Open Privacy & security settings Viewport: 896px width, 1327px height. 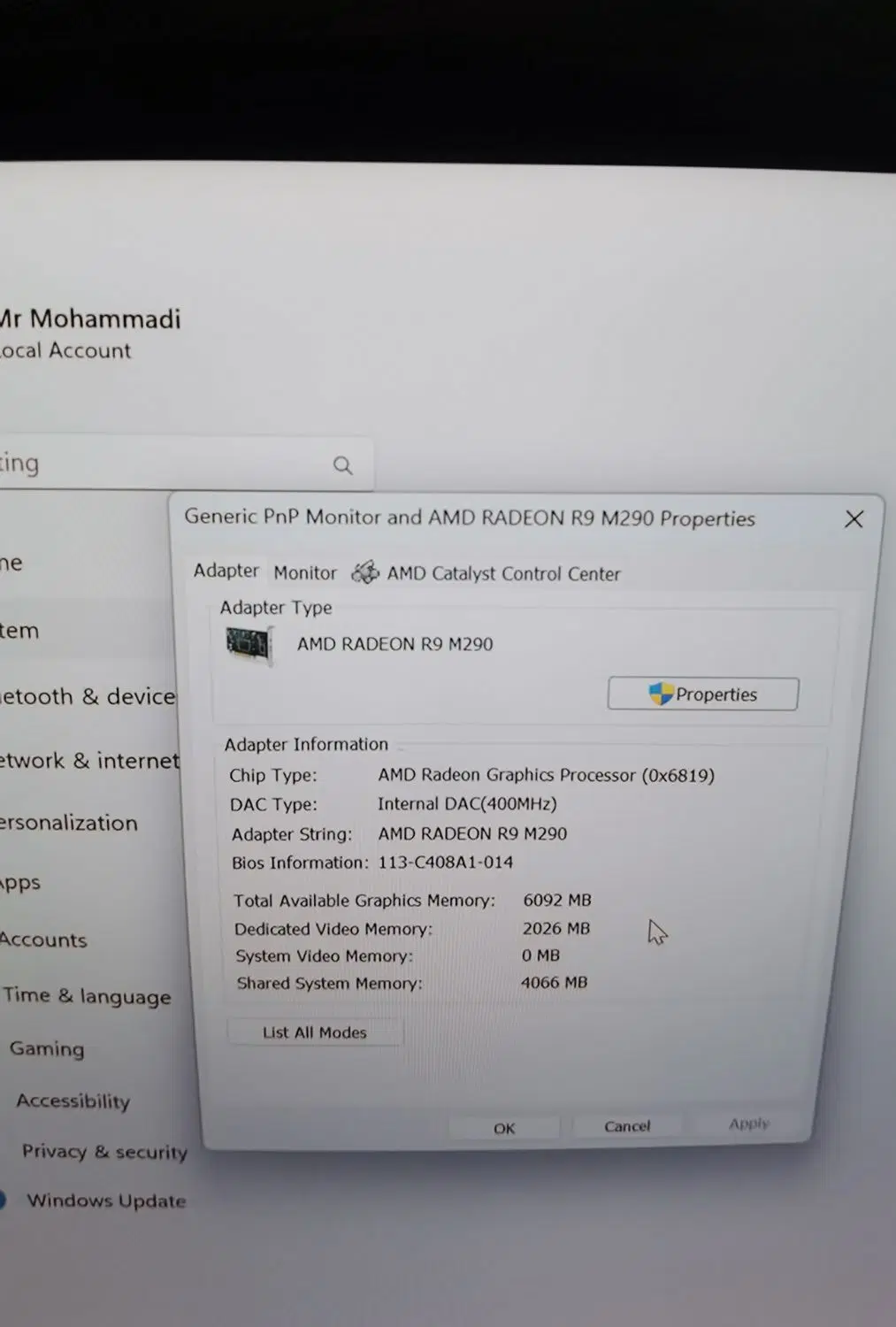(104, 1151)
